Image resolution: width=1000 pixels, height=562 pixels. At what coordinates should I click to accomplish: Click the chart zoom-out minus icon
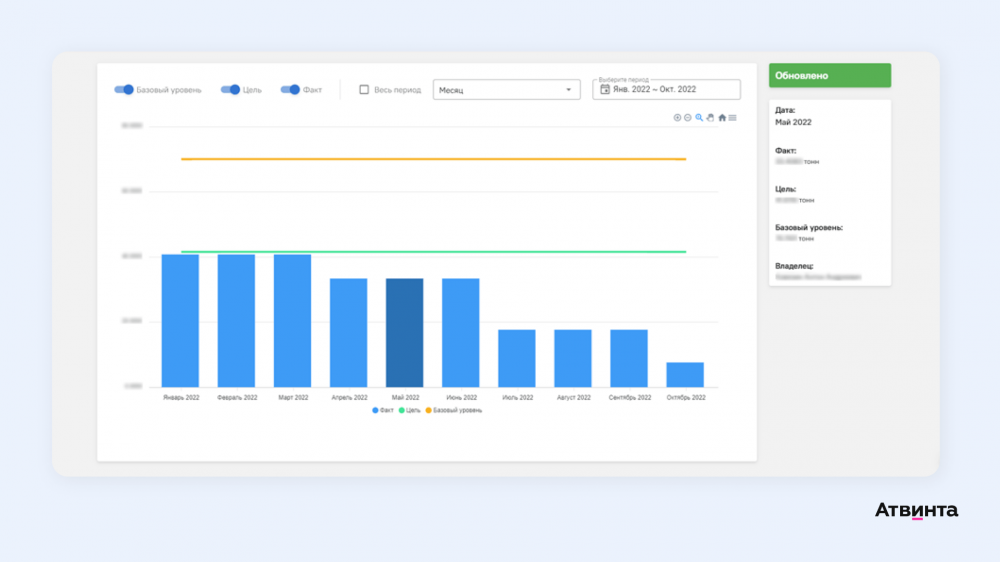pos(688,117)
